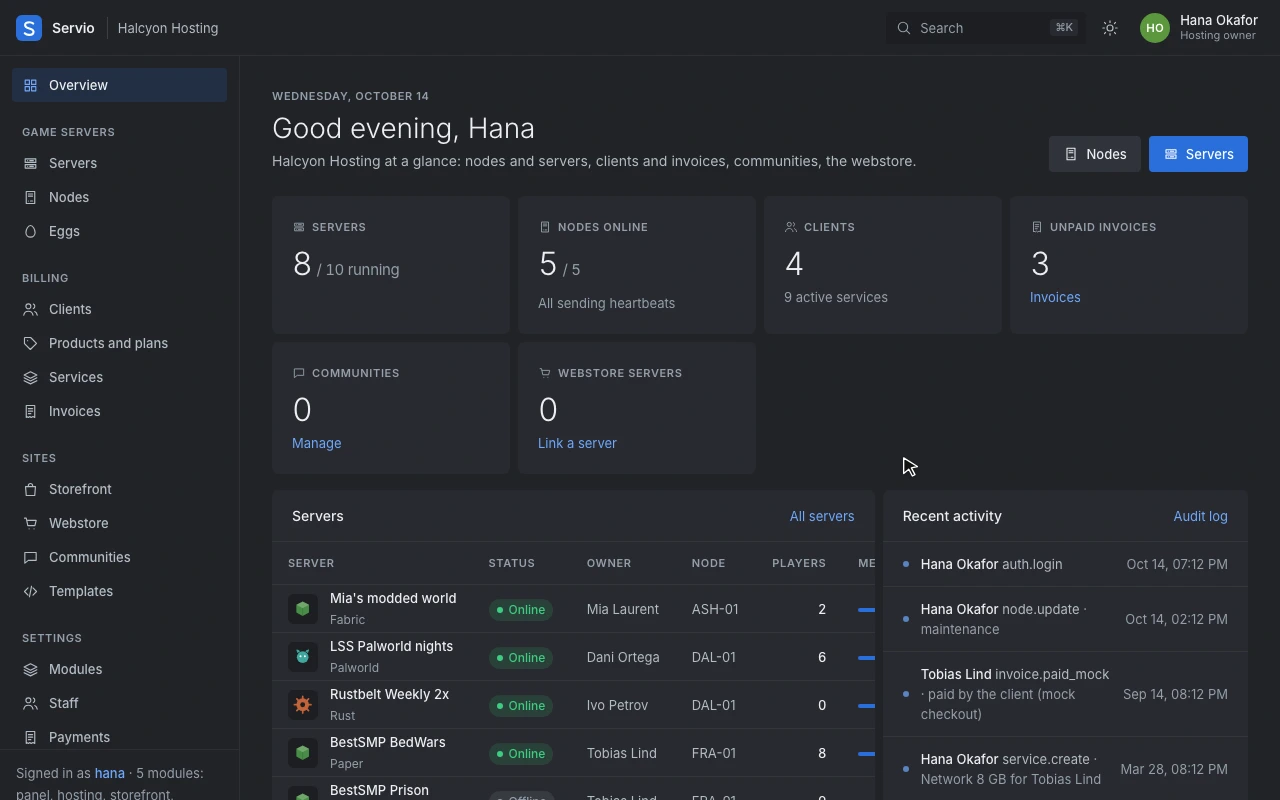Click the Nodes button in the header
Image resolution: width=1280 pixels, height=800 pixels.
[x=1095, y=154]
